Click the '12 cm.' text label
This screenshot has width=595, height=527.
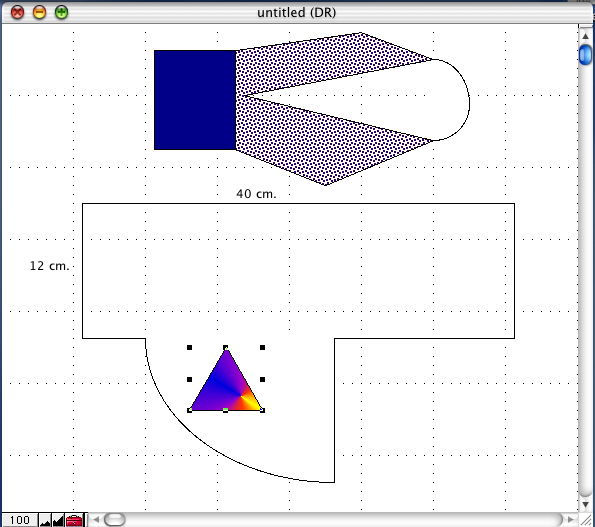(x=49, y=266)
